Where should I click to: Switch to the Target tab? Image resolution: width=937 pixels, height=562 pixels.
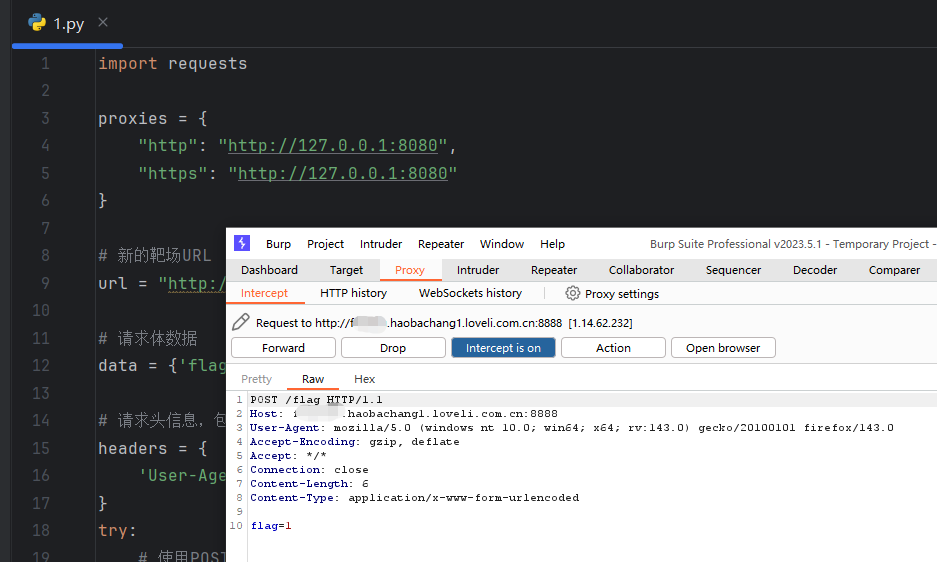[346, 270]
